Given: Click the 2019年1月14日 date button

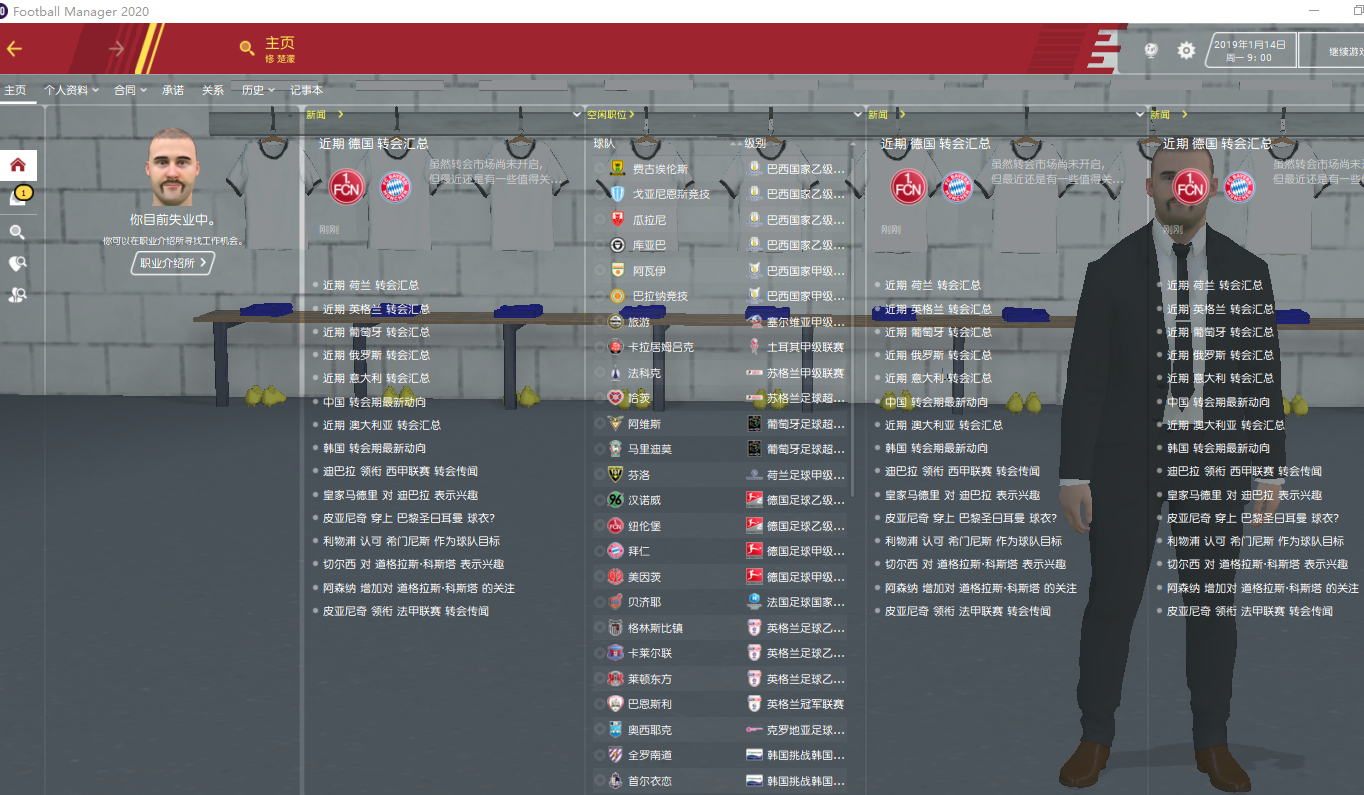Looking at the screenshot, I should (x=1249, y=50).
